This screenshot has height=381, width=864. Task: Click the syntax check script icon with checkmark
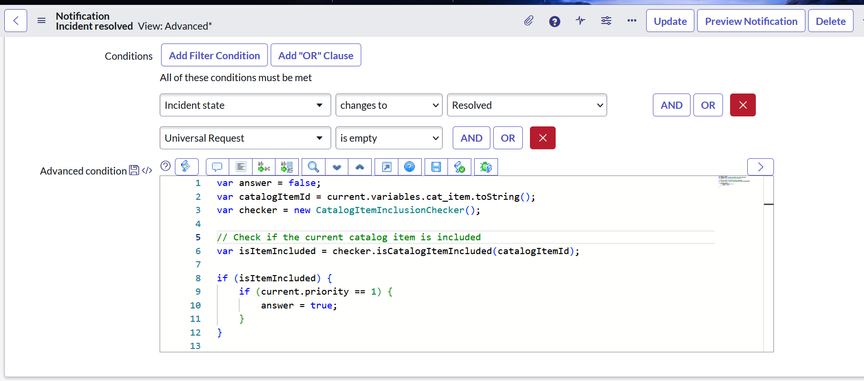pos(459,167)
